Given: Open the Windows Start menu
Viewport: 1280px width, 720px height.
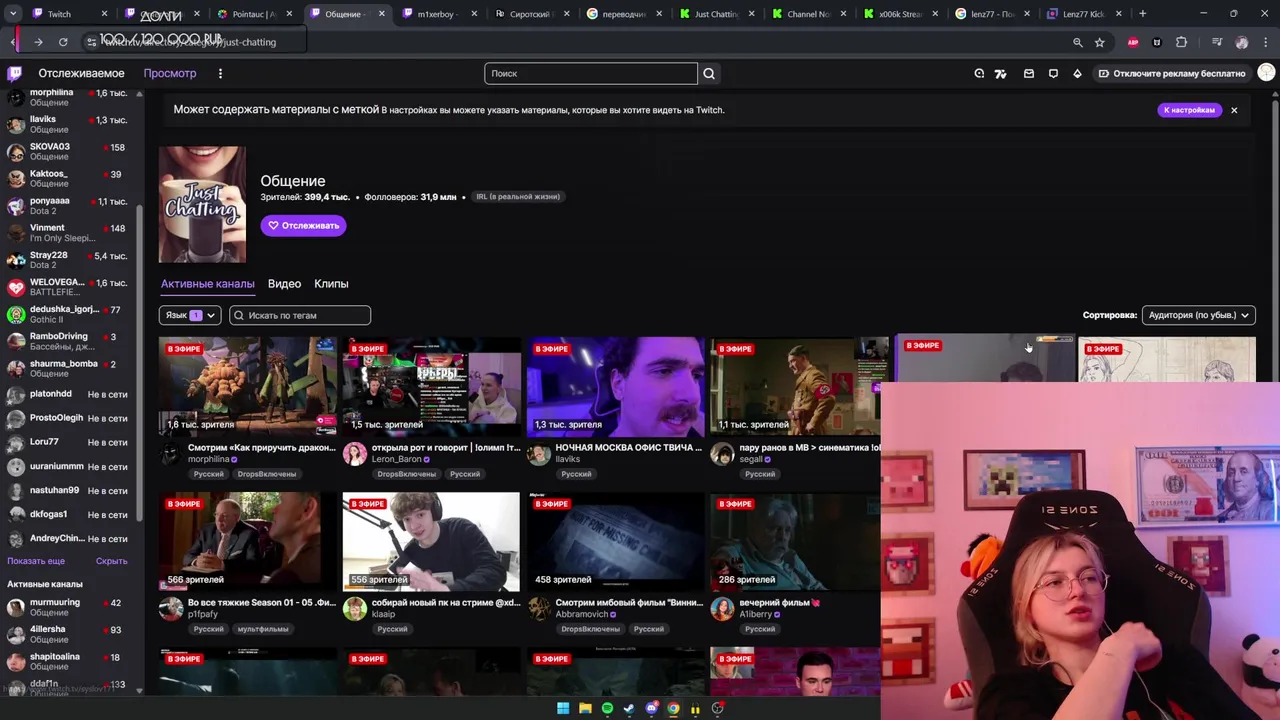Looking at the screenshot, I should [x=563, y=708].
